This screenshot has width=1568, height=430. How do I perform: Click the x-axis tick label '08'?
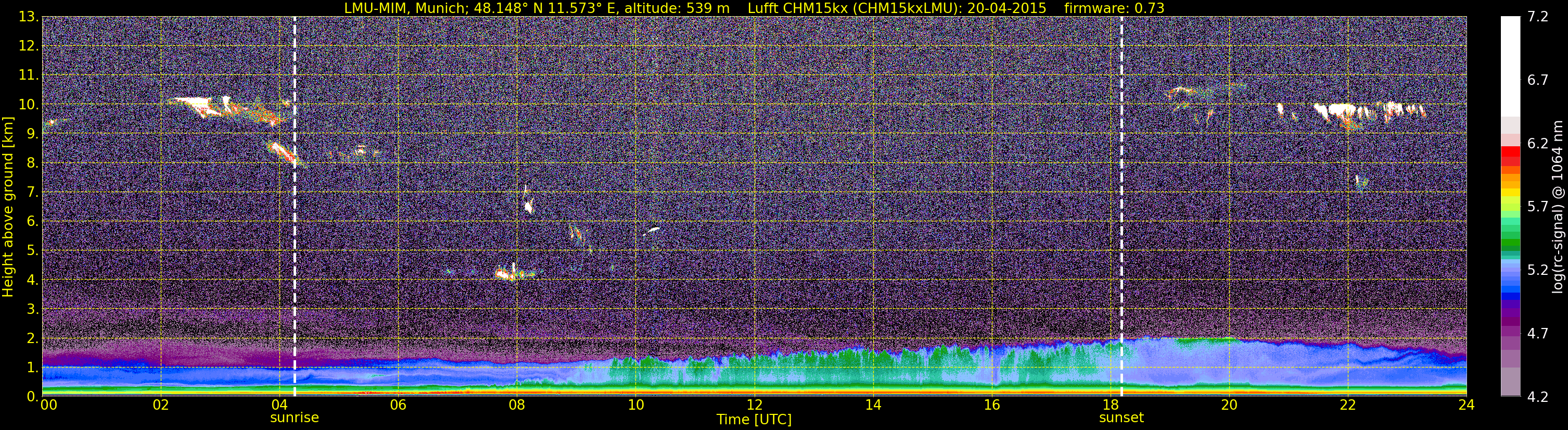(x=517, y=405)
